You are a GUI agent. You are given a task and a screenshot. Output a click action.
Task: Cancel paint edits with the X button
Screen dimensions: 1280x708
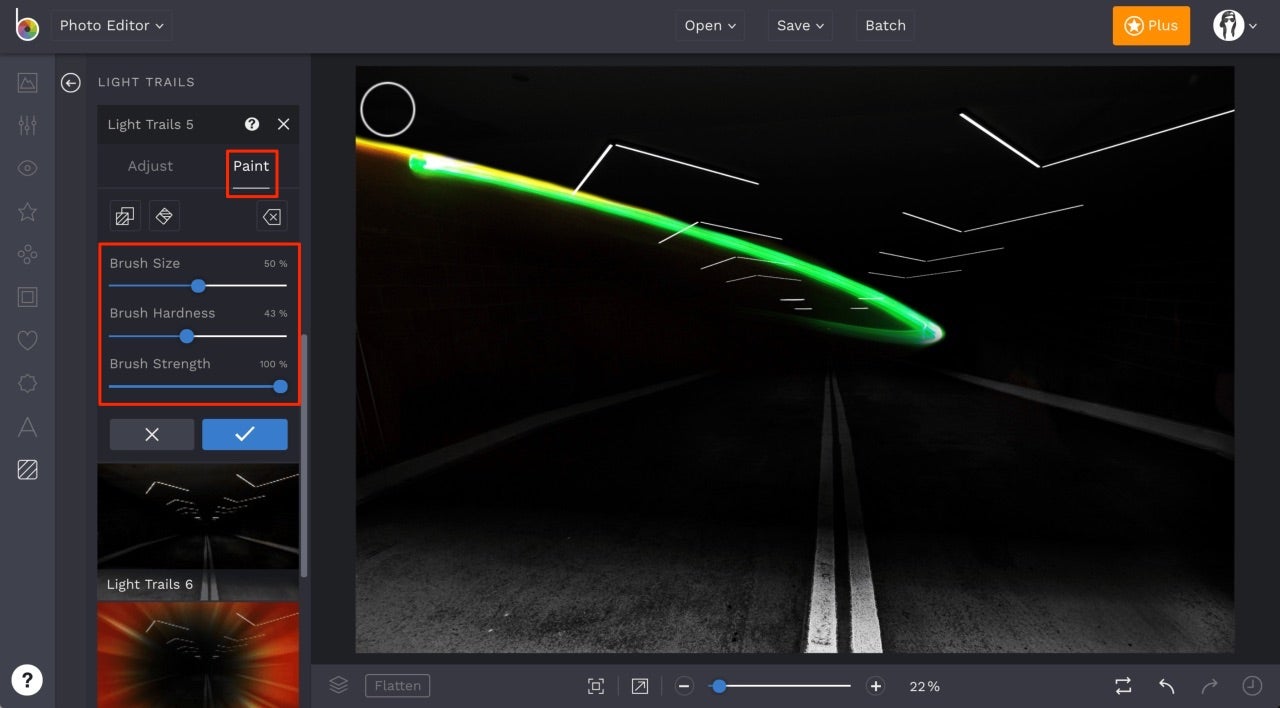pyautogui.click(x=151, y=434)
